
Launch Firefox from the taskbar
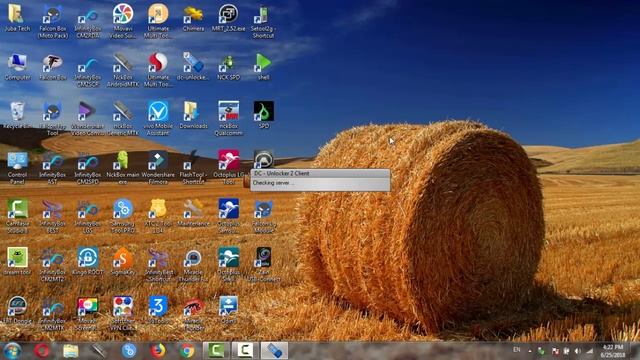158,351
